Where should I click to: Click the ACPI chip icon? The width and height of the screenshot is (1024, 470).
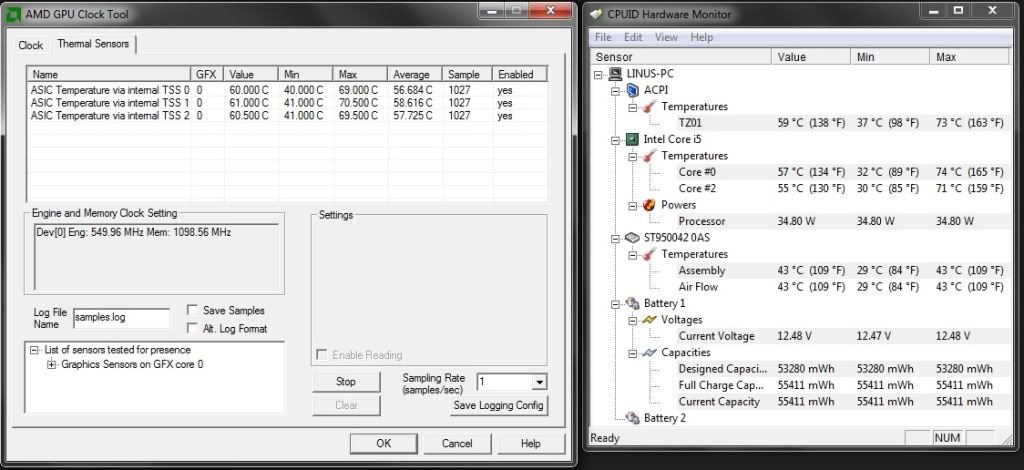tap(632, 90)
